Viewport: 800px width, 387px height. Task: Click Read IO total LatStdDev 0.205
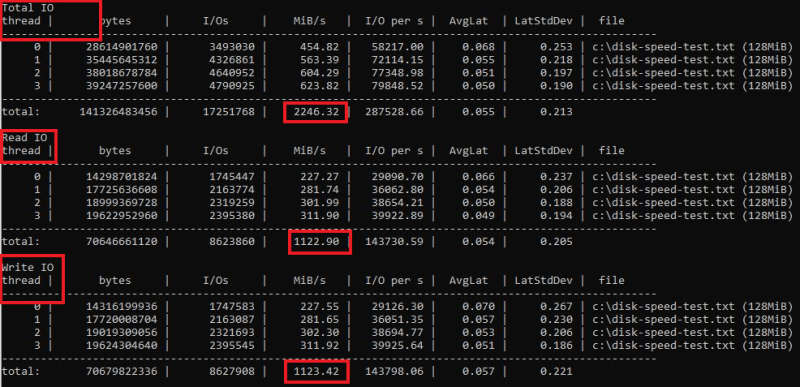(556, 242)
